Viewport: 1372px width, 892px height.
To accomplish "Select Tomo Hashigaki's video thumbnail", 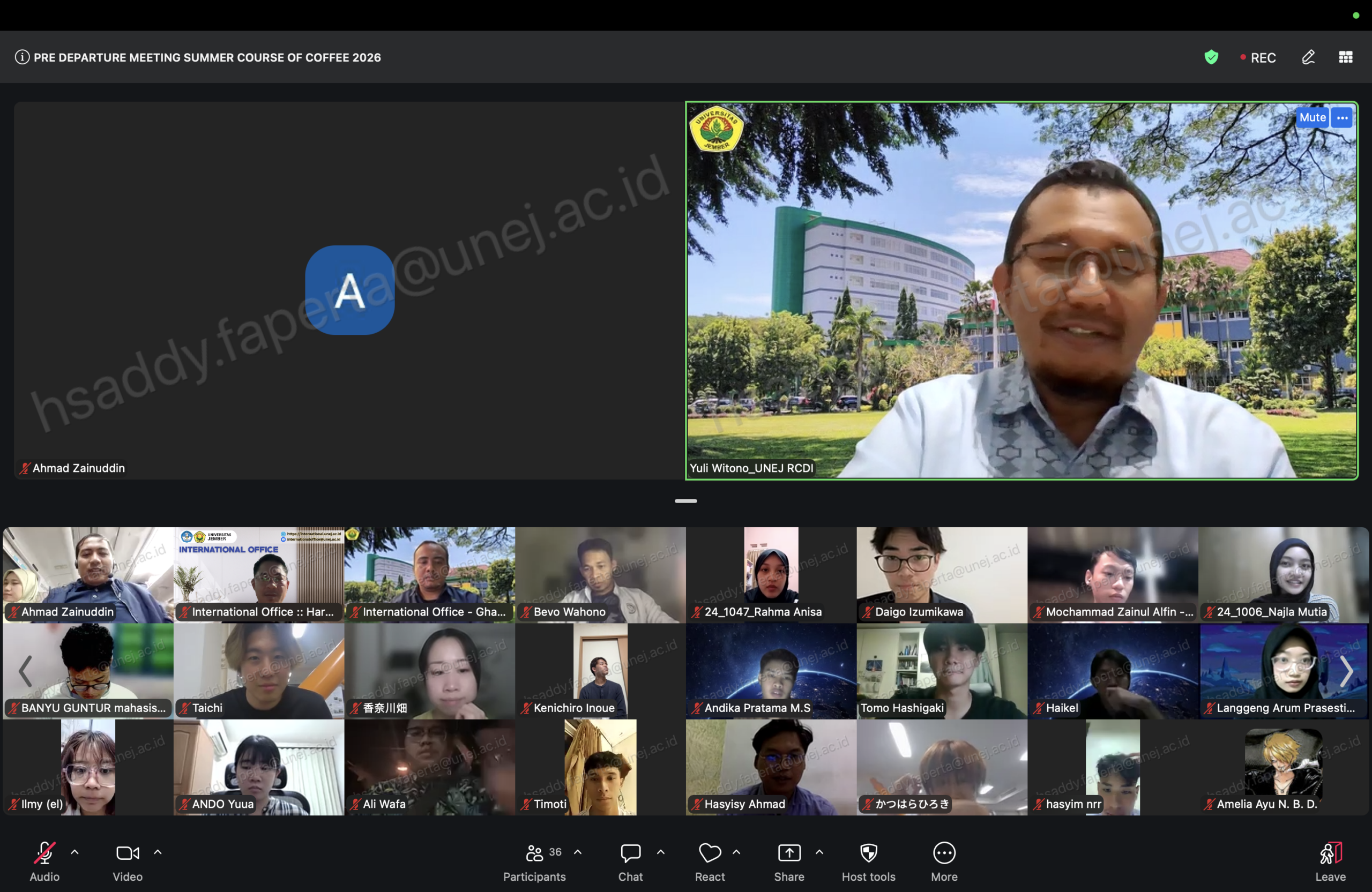I will (942, 671).
